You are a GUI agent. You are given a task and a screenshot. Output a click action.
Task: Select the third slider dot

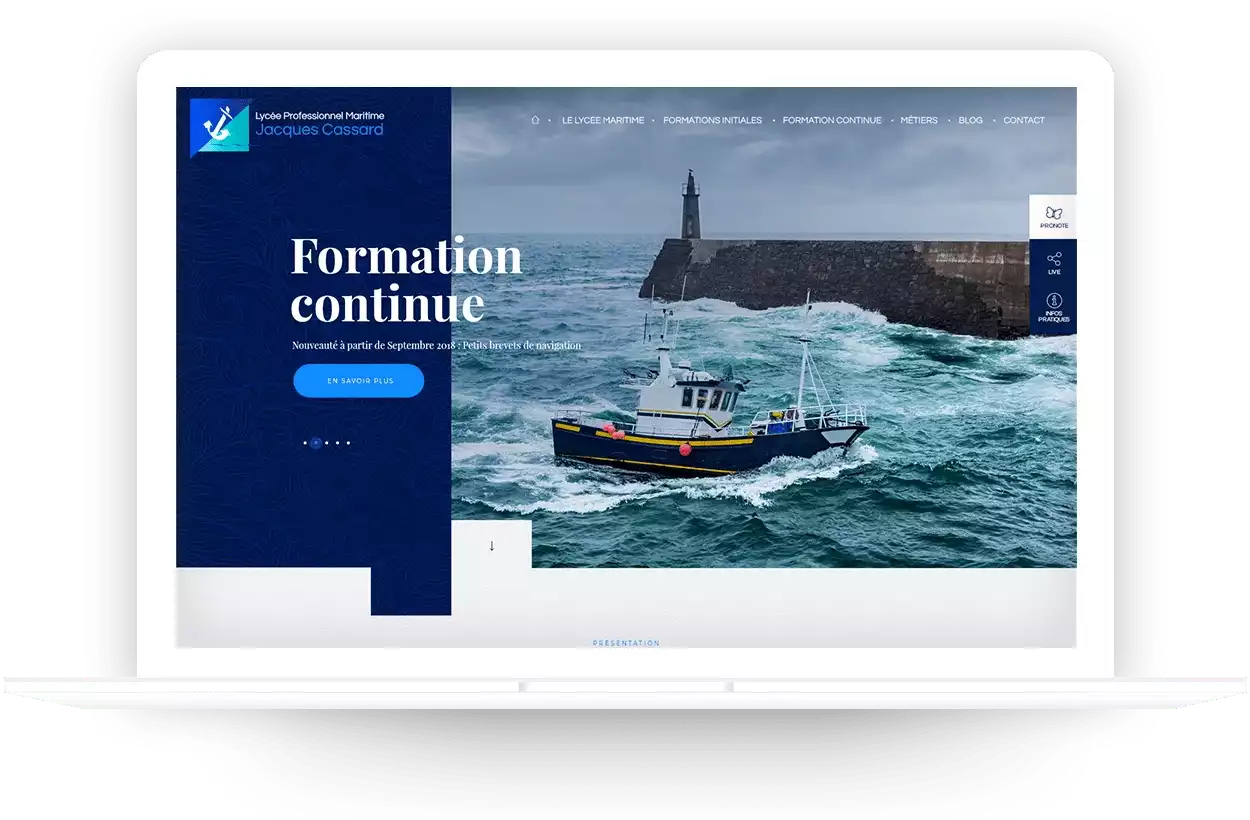[327, 442]
